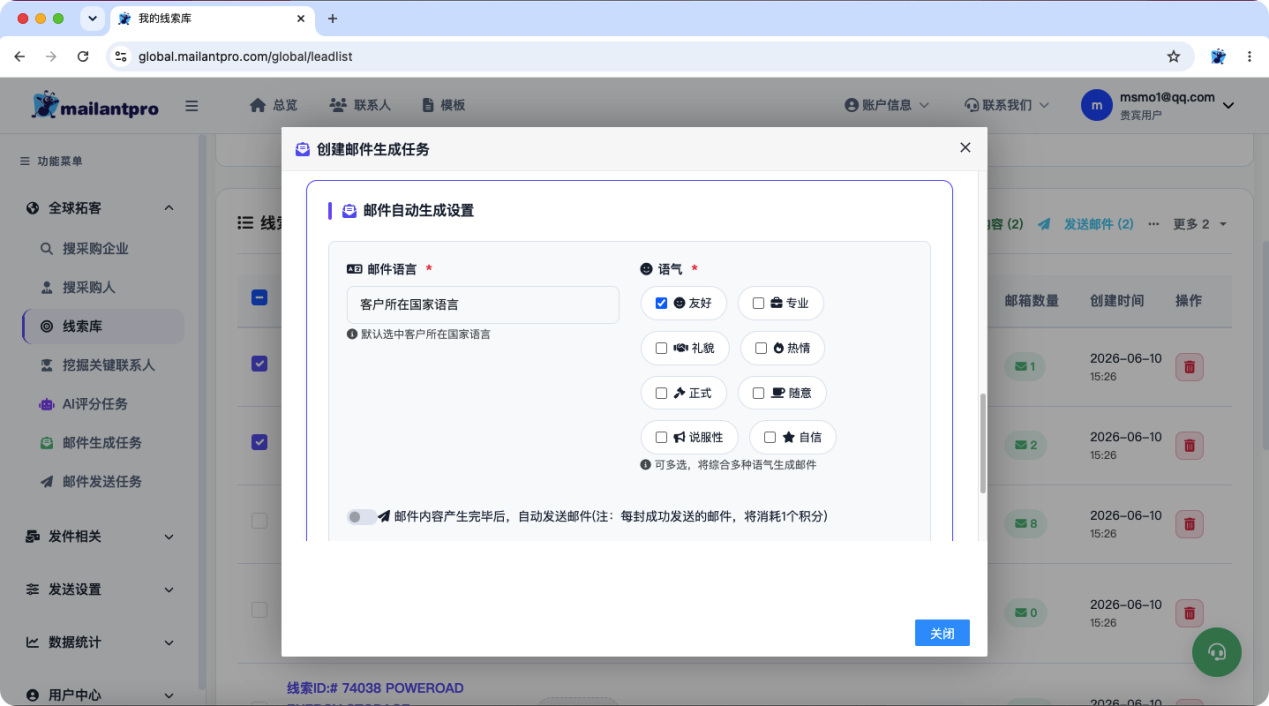
Task: Uncheck the first checked lead row checkbox
Action: click(259, 364)
